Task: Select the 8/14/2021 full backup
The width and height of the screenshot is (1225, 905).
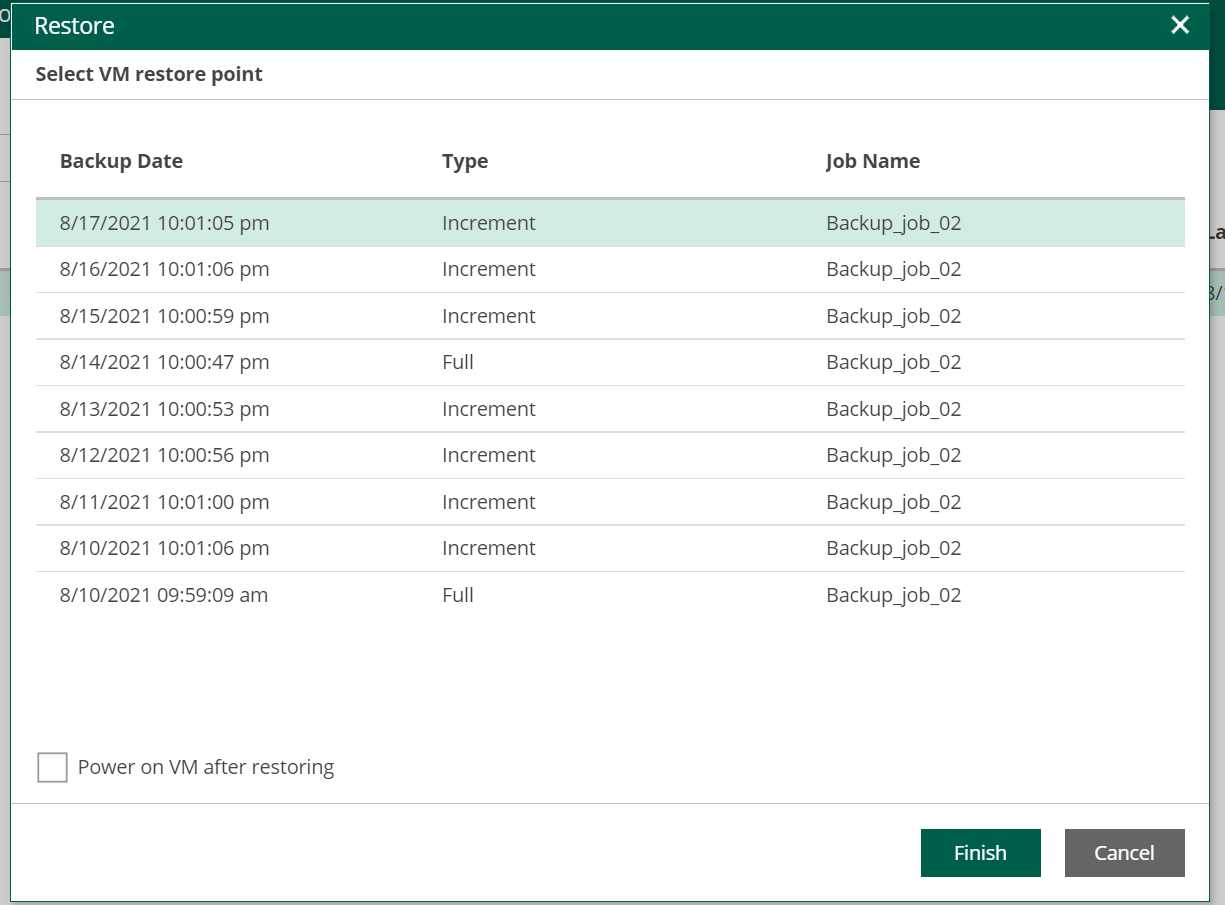Action: [x=400, y=362]
